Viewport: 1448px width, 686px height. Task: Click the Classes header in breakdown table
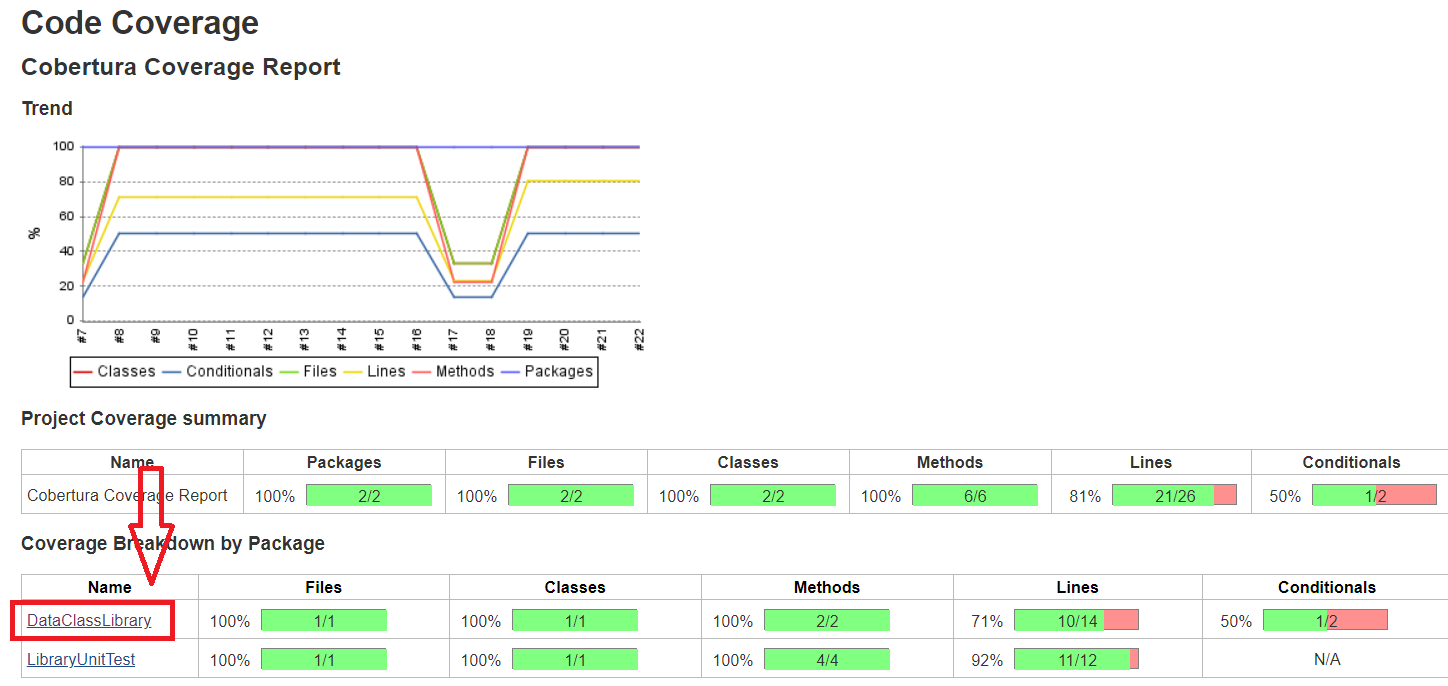pos(575,587)
